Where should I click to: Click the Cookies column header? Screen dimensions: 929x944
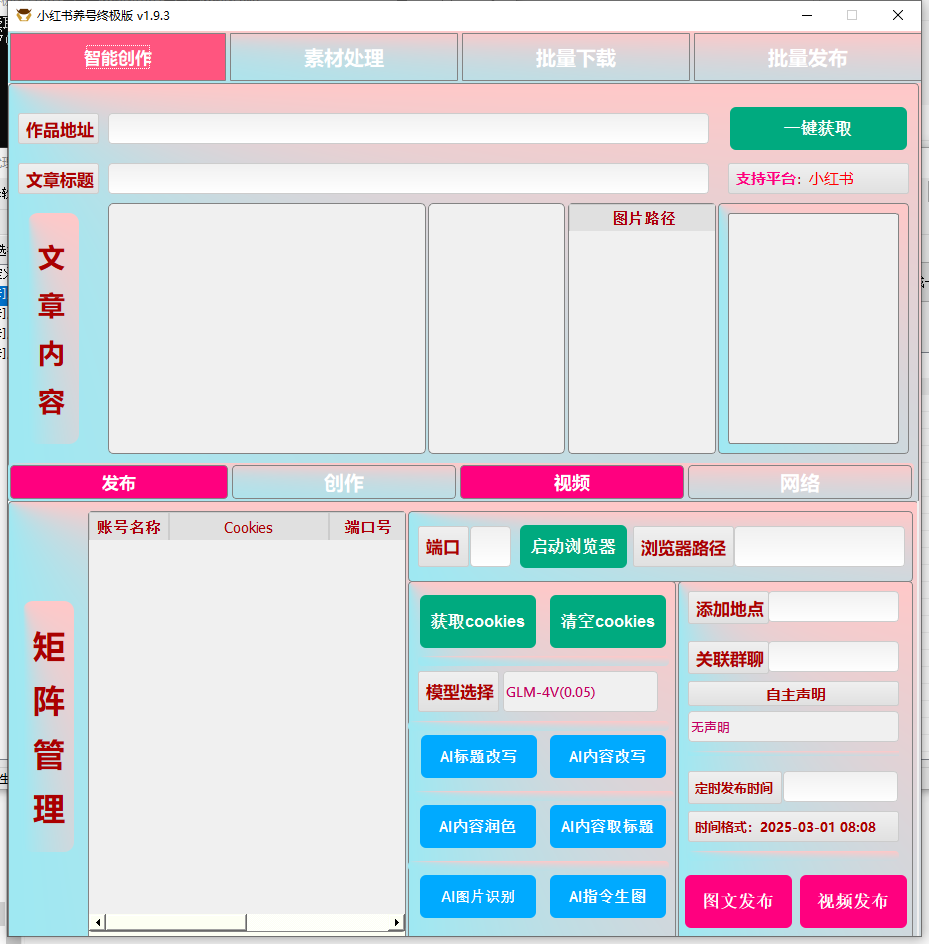(x=248, y=527)
